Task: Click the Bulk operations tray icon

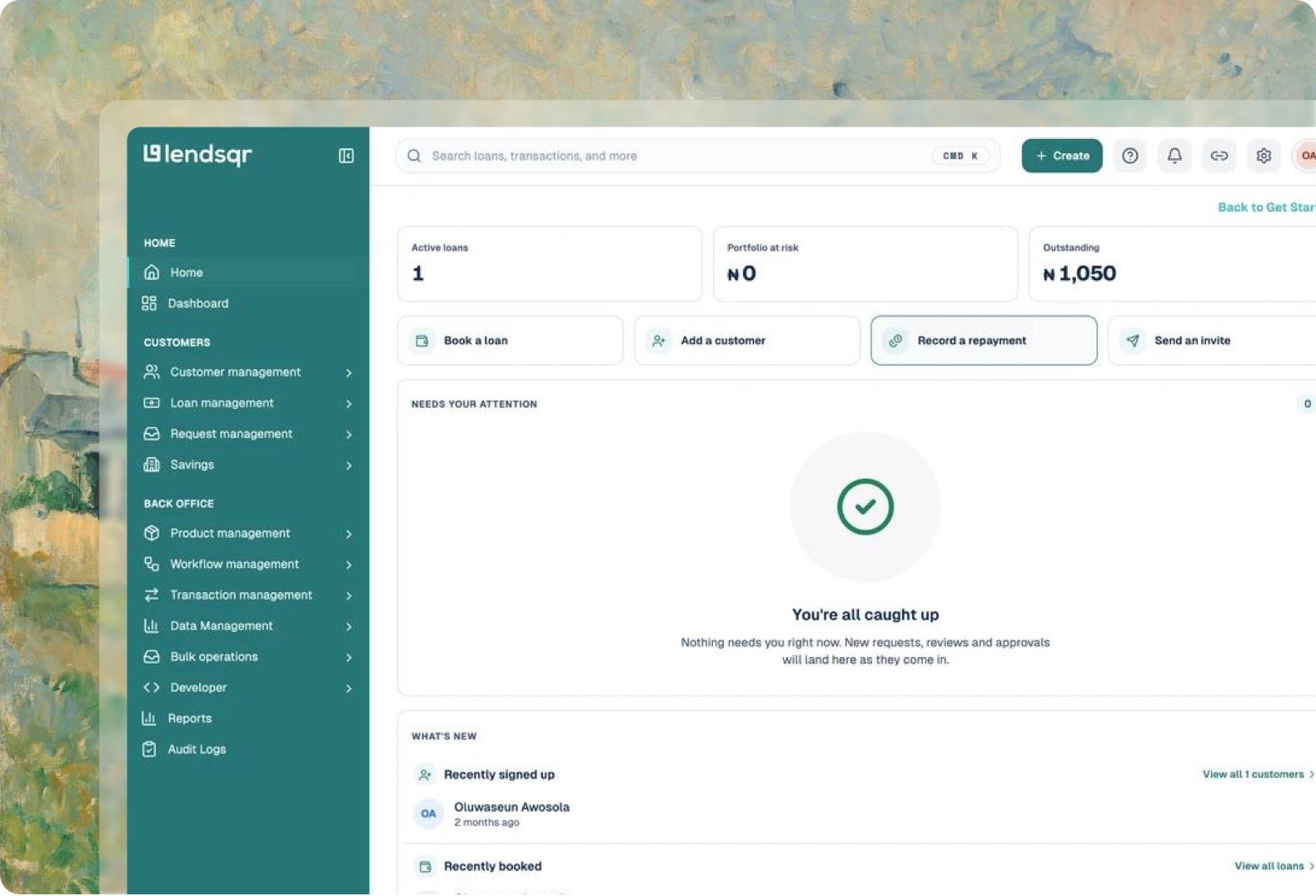Action: click(x=152, y=656)
